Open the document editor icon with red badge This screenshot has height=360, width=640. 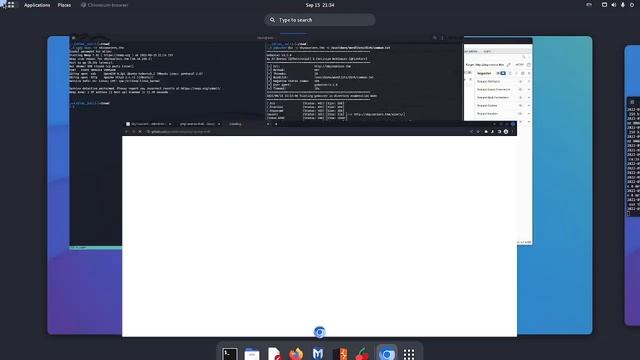pos(274,354)
